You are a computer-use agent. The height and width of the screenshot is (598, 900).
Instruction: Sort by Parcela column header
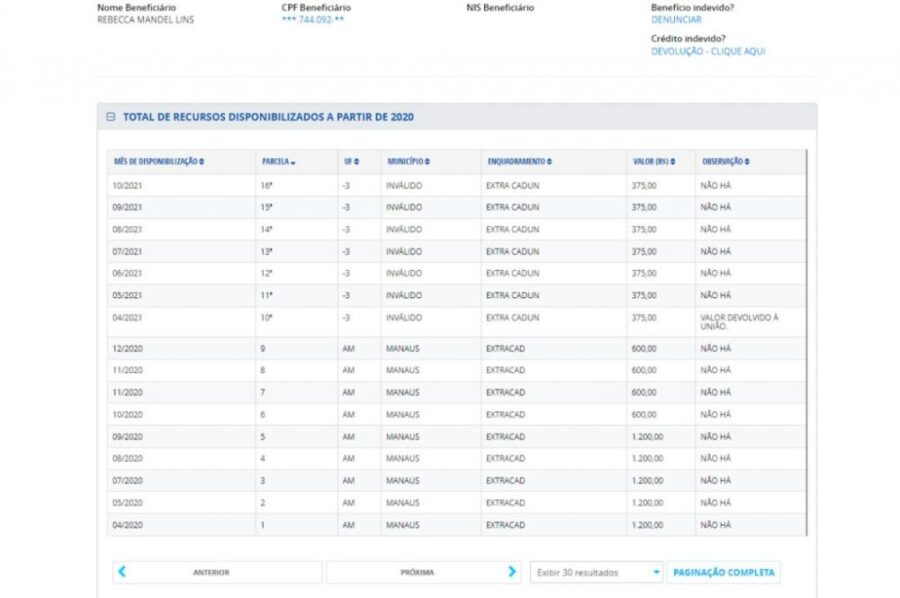coord(279,162)
